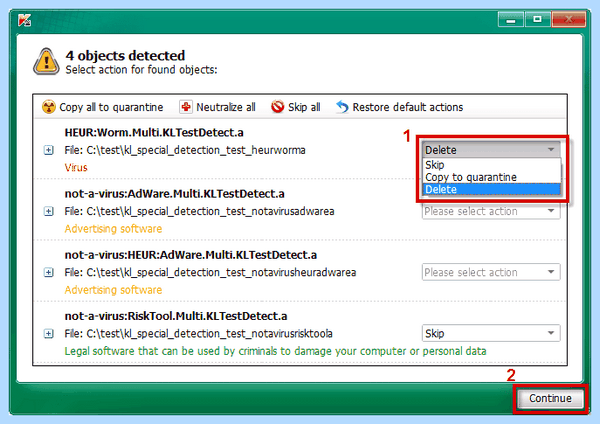This screenshot has width=600, height=424.
Task: Choose Copy to quarantine in dropdown list
Action: [491, 177]
